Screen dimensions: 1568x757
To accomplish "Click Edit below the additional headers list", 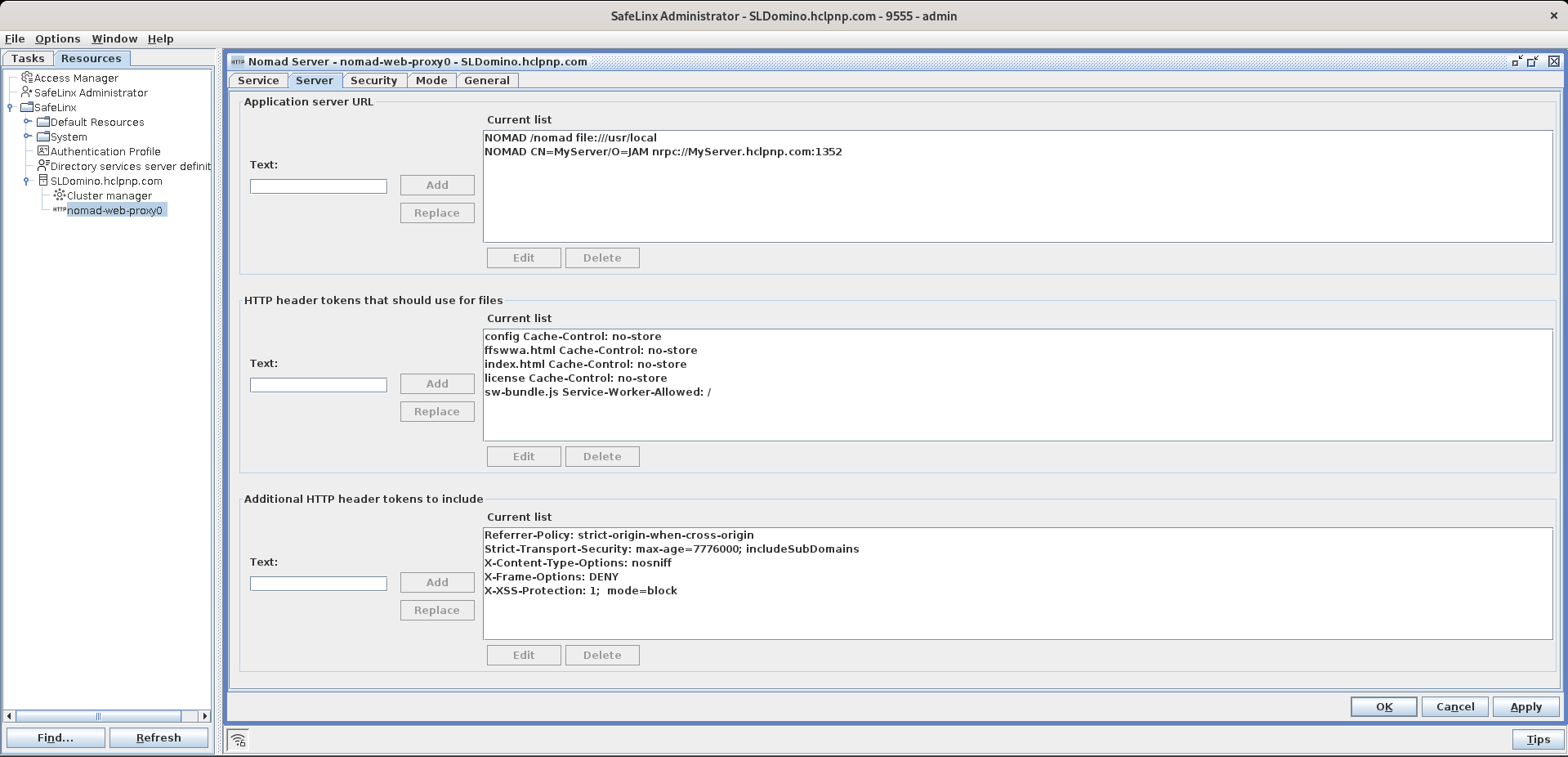I will (x=524, y=655).
